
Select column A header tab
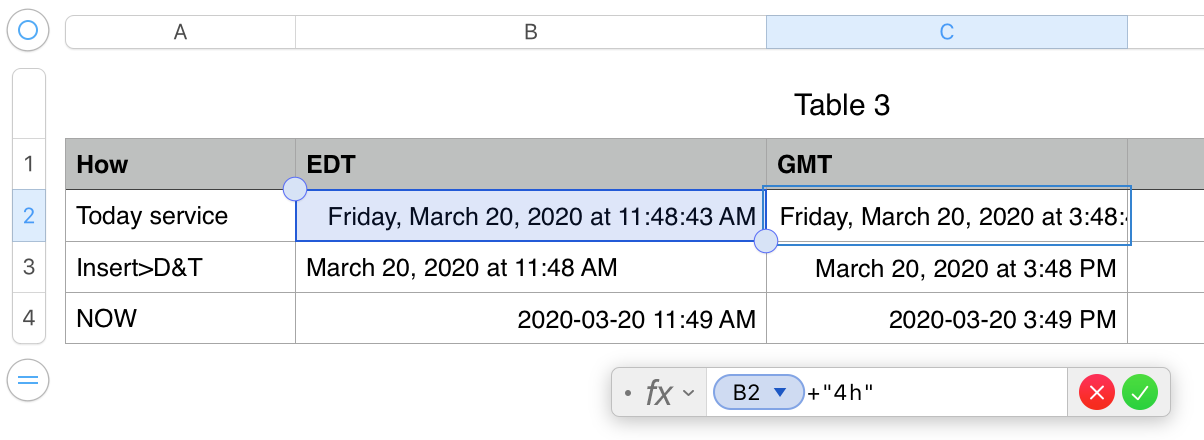pyautogui.click(x=180, y=32)
